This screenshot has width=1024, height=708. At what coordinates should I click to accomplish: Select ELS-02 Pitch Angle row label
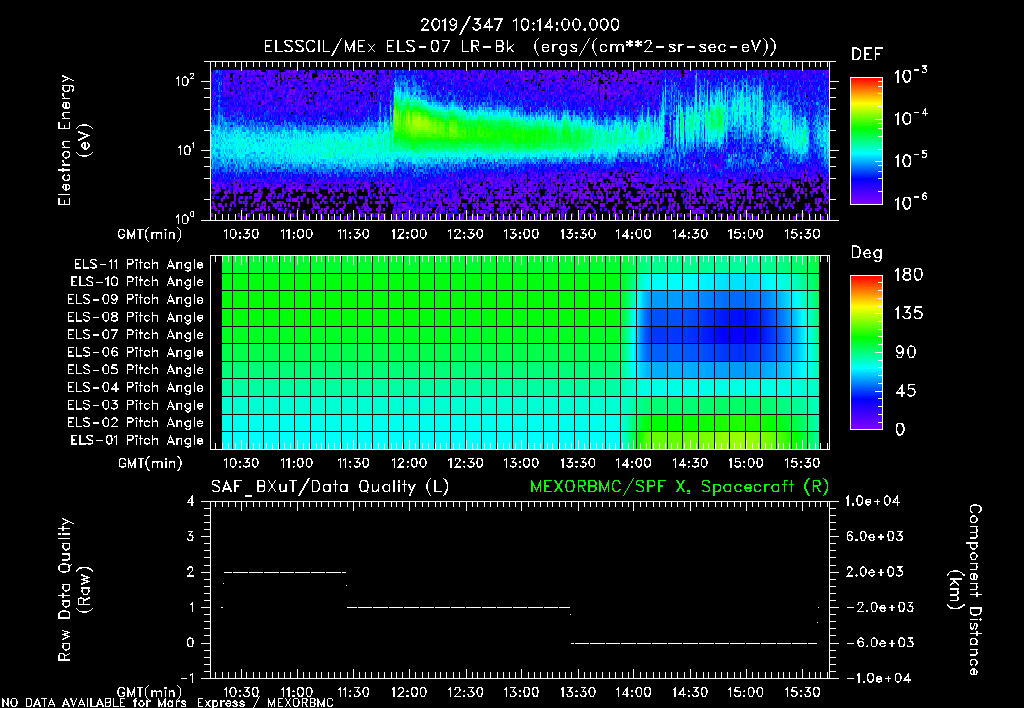(136, 423)
